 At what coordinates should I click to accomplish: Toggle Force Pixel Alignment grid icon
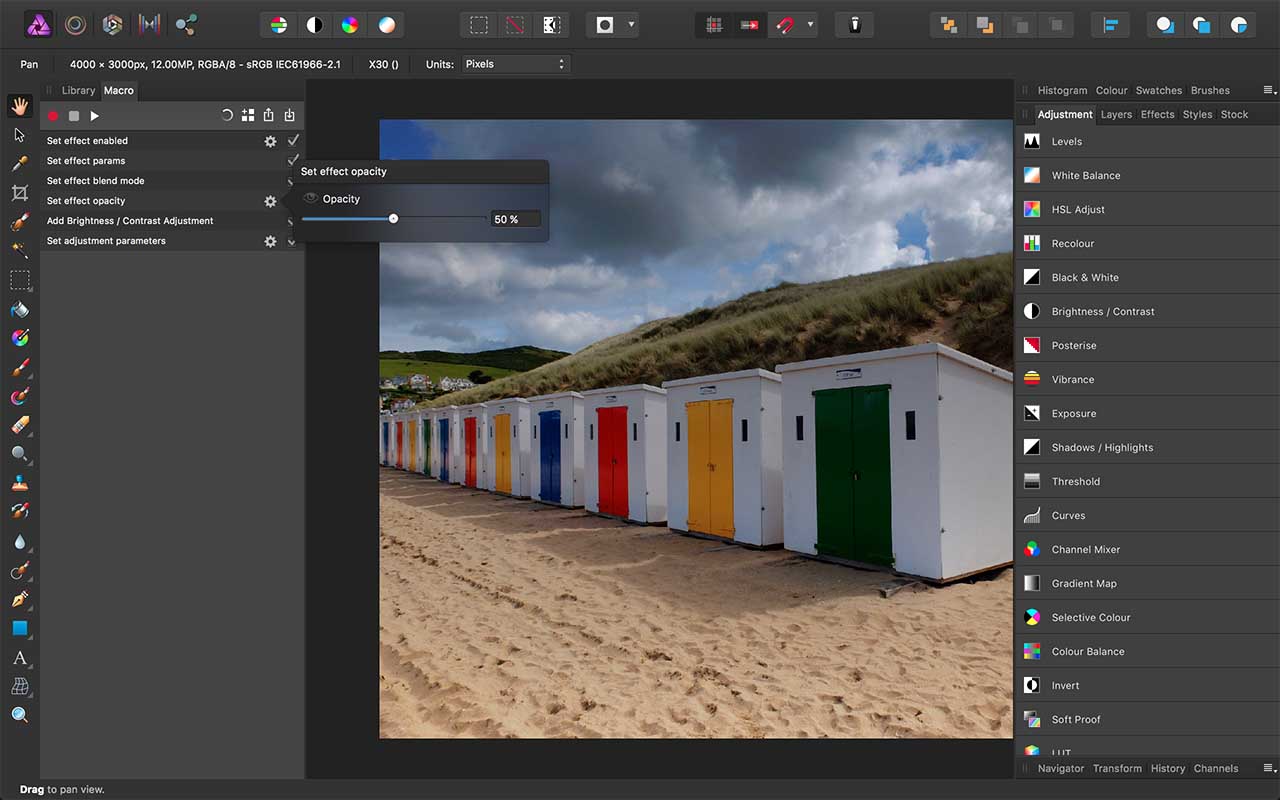(x=713, y=25)
